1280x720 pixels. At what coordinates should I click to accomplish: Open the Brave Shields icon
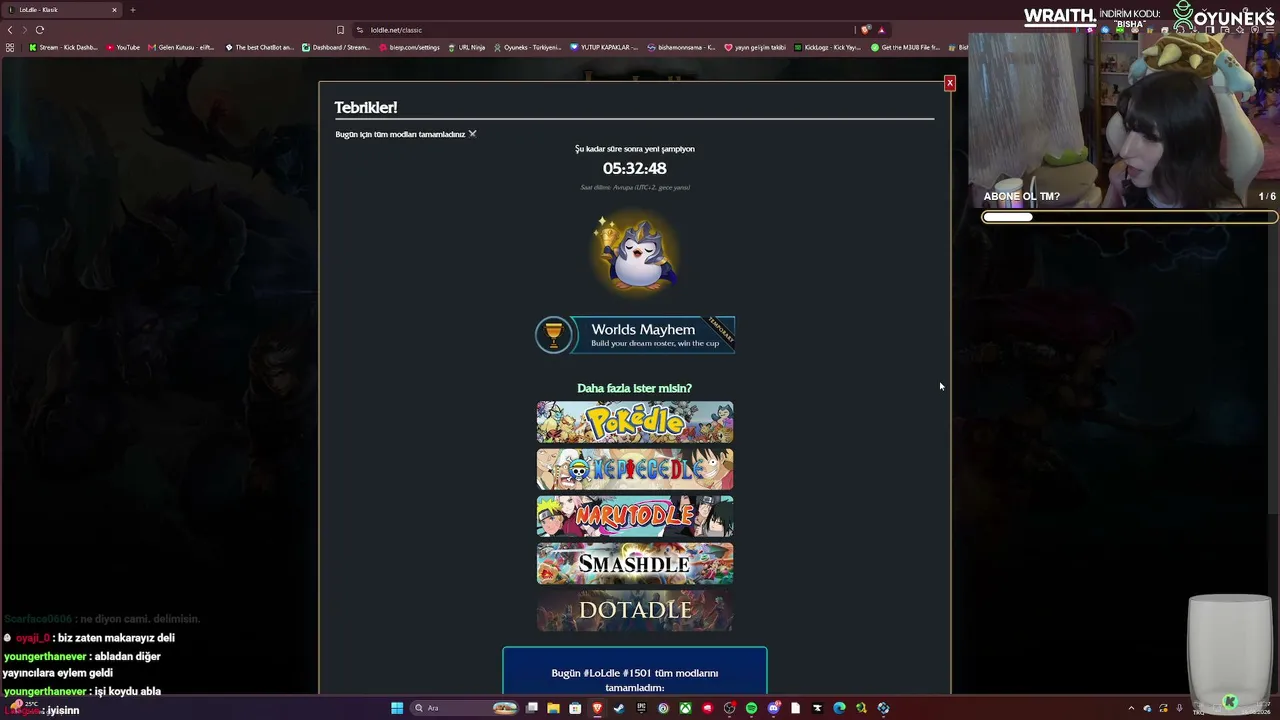point(866,30)
